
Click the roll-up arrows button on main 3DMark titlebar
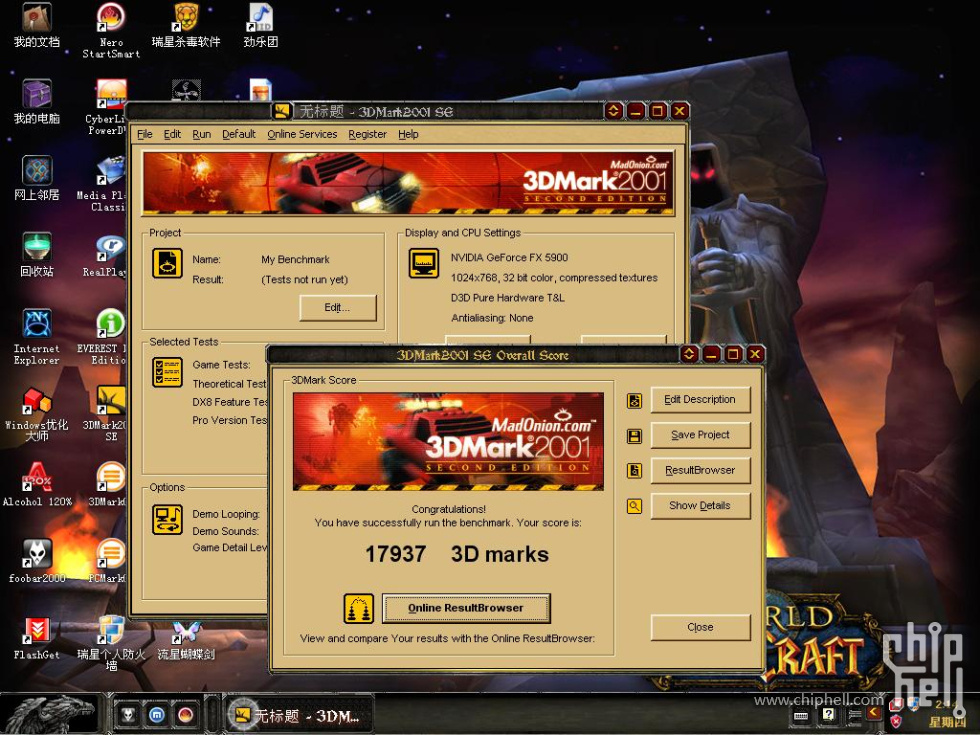tap(614, 111)
